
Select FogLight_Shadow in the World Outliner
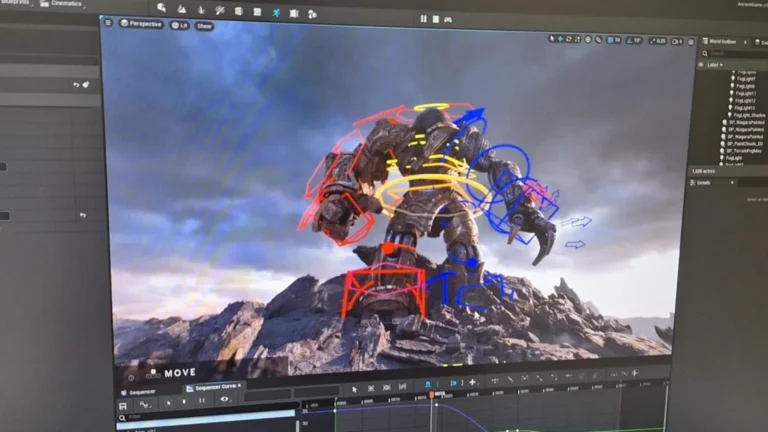748,115
